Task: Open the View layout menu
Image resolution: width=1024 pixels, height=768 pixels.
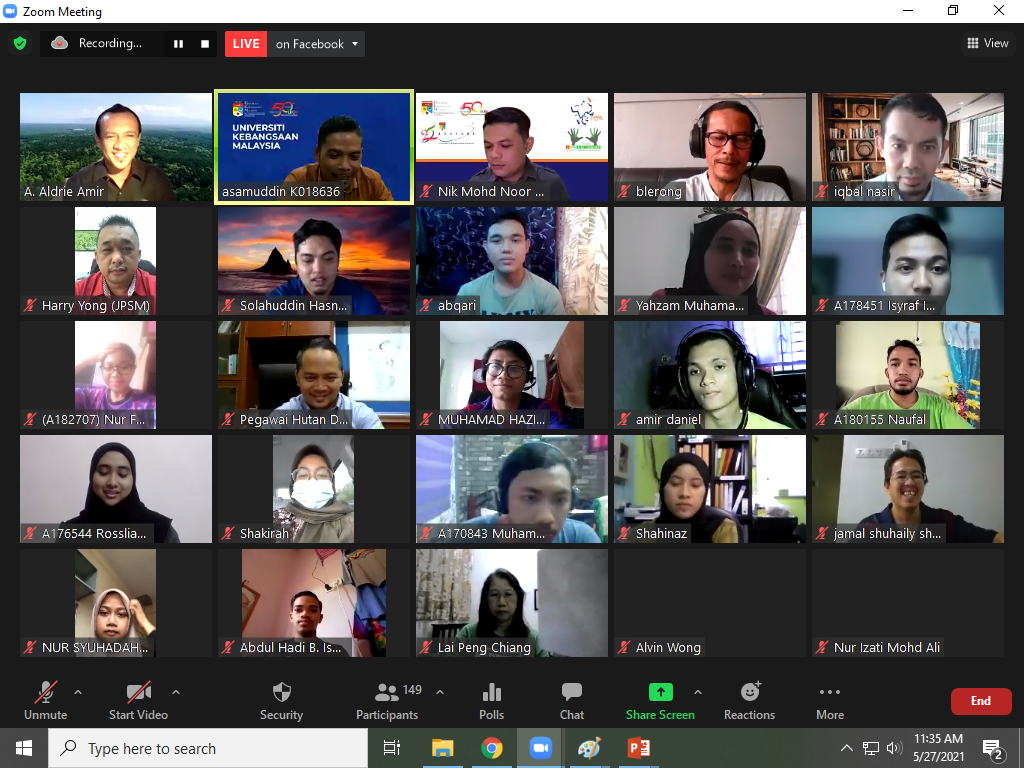Action: (x=987, y=43)
